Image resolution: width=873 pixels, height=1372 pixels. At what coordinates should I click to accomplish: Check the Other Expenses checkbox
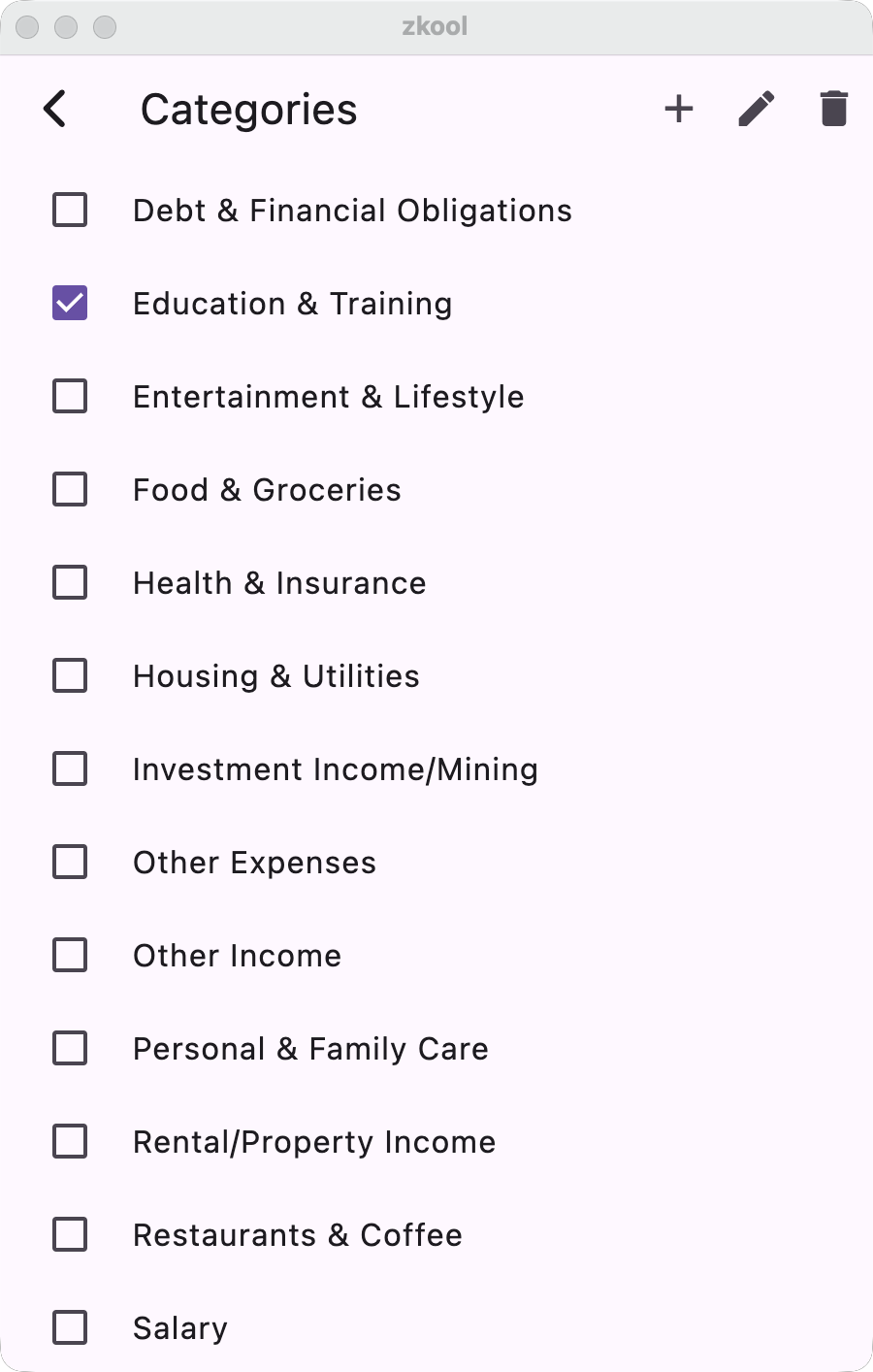point(70,862)
